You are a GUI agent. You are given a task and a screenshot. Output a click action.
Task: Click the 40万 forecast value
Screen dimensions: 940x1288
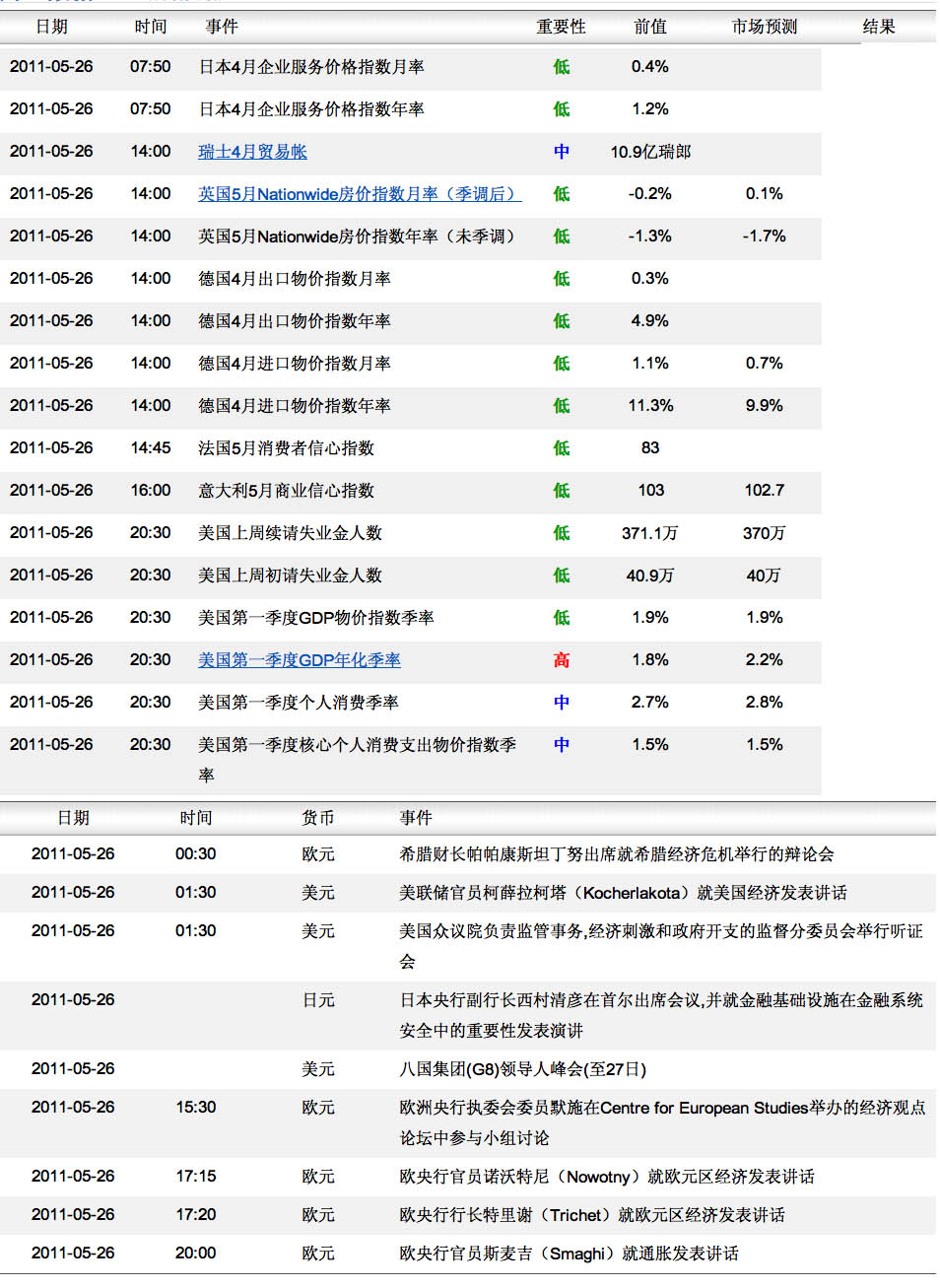click(765, 576)
